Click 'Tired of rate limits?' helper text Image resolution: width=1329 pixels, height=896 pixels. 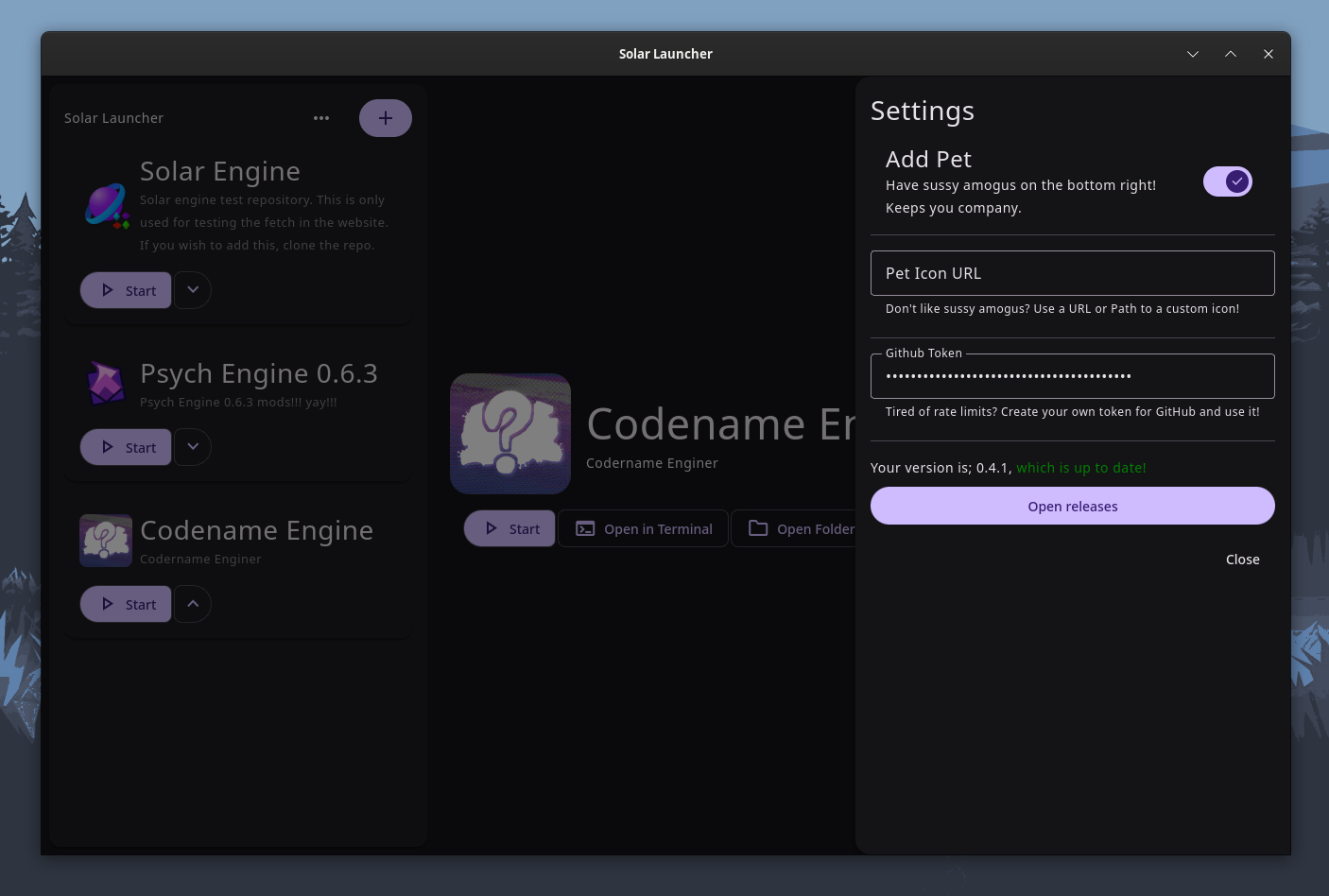pos(1073,411)
